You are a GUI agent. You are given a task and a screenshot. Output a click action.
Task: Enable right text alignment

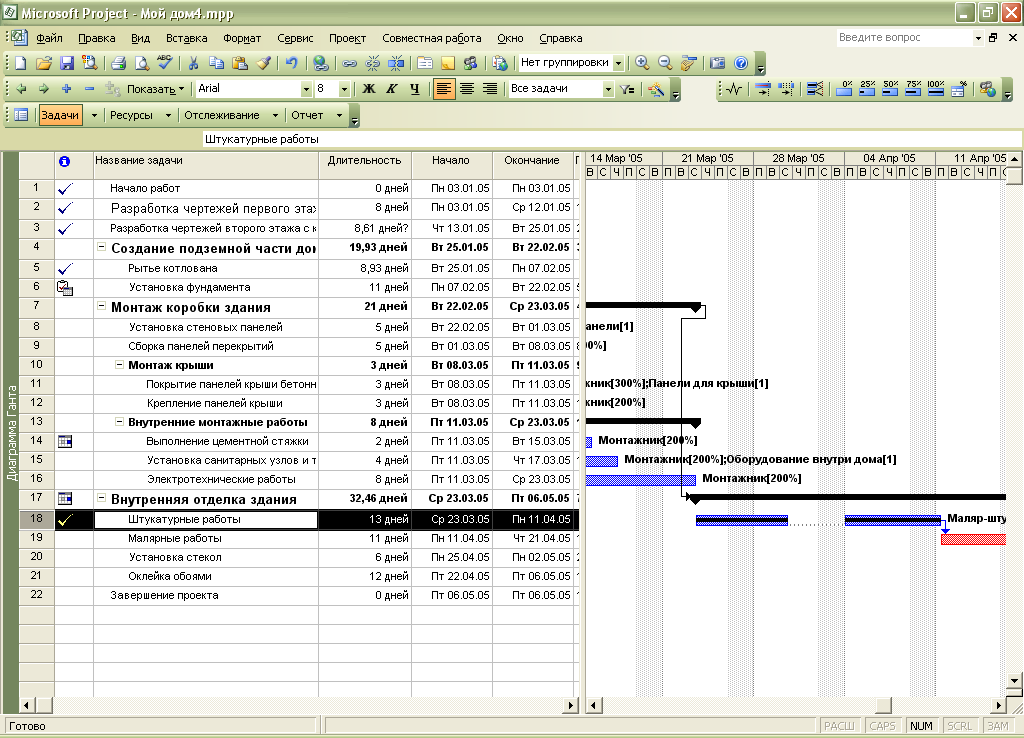(490, 89)
